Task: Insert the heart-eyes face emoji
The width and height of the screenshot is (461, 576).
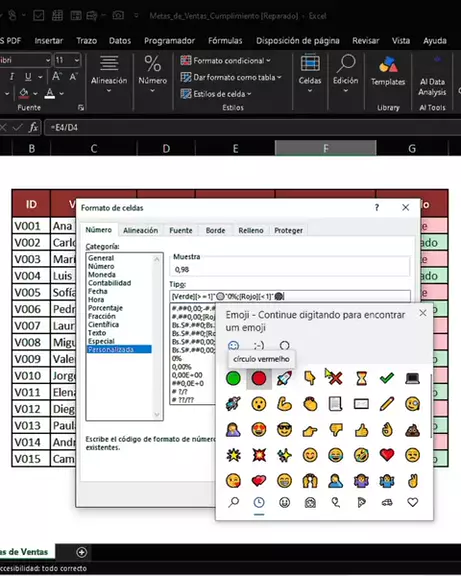Action: point(259,429)
